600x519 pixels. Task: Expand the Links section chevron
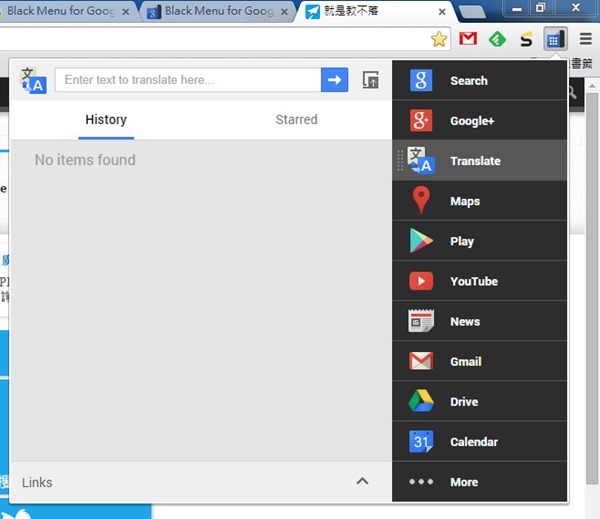point(362,481)
